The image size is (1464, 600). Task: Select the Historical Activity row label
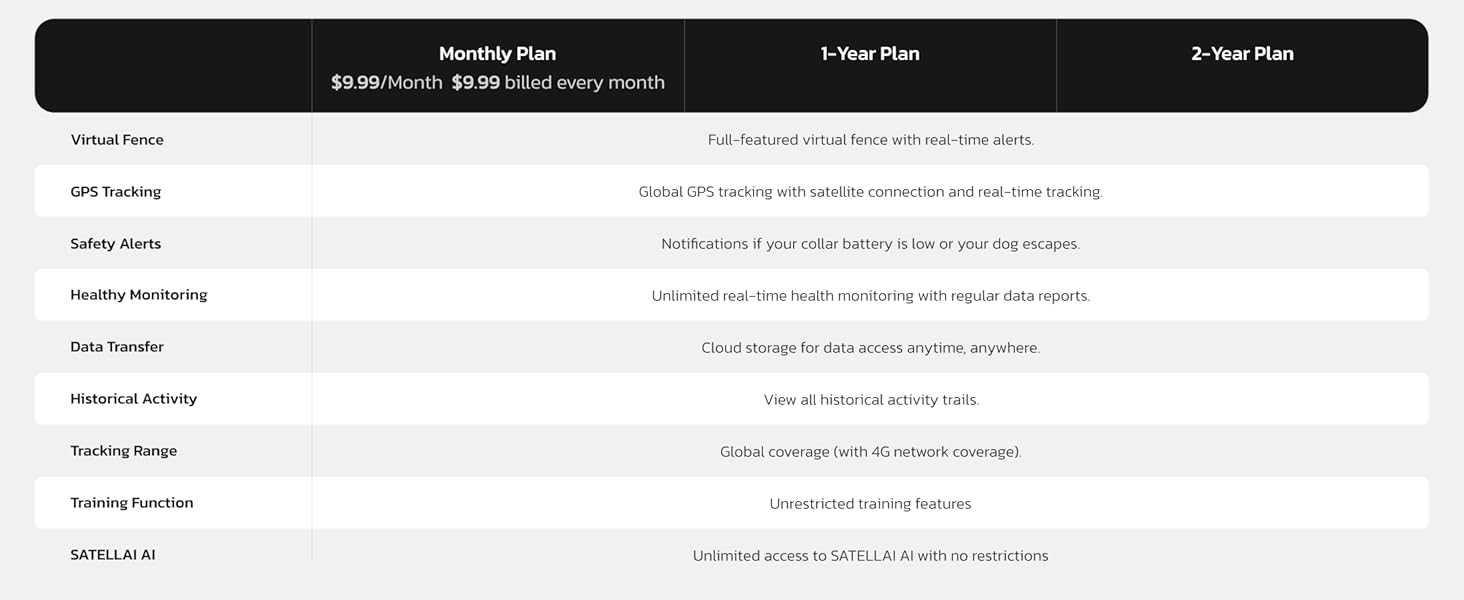point(134,399)
